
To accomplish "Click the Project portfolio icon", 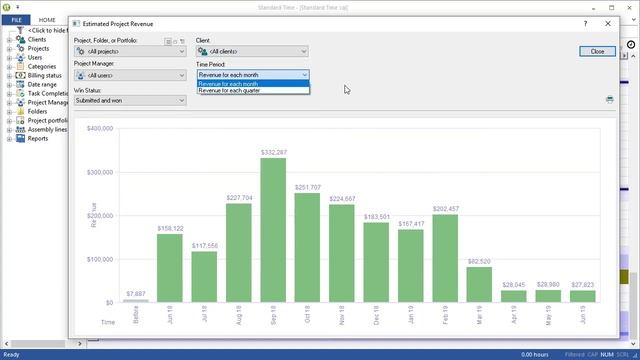I will (x=20, y=120).
